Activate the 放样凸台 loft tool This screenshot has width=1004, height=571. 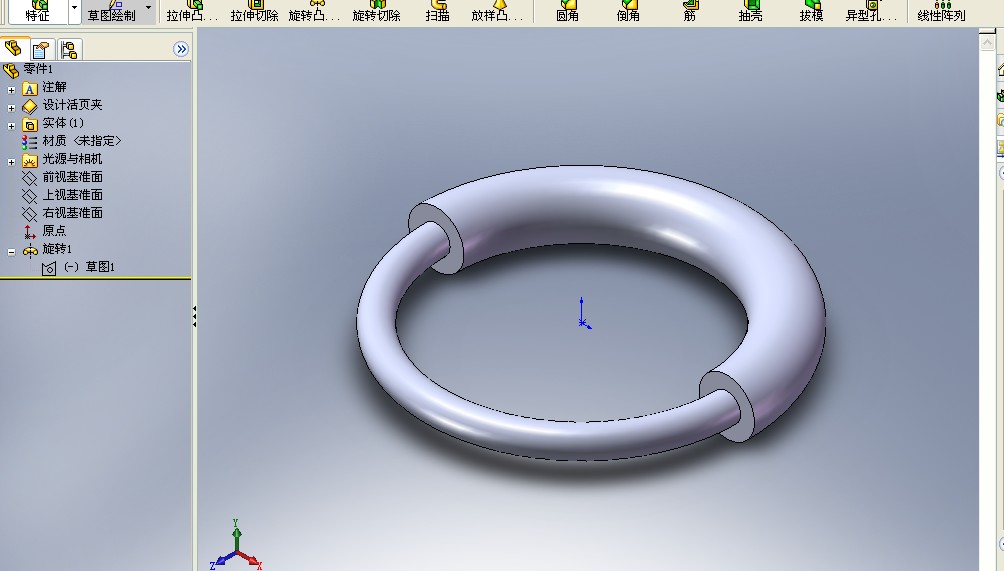[x=498, y=12]
